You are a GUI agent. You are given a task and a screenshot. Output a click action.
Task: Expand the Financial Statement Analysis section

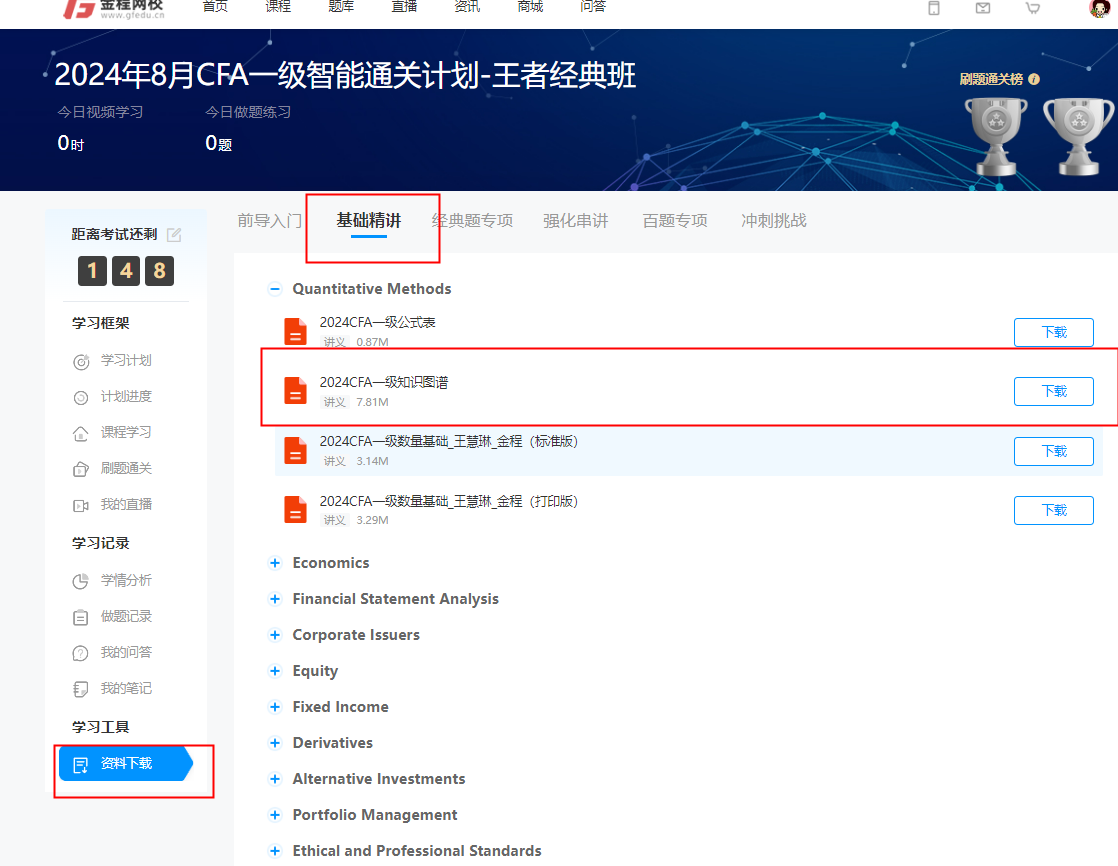coord(275,599)
